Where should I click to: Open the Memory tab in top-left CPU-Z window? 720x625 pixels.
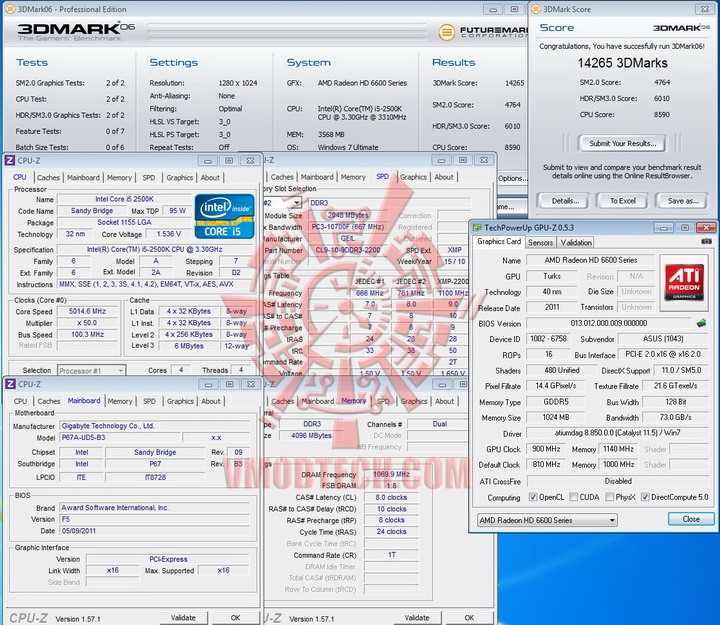tap(119, 177)
